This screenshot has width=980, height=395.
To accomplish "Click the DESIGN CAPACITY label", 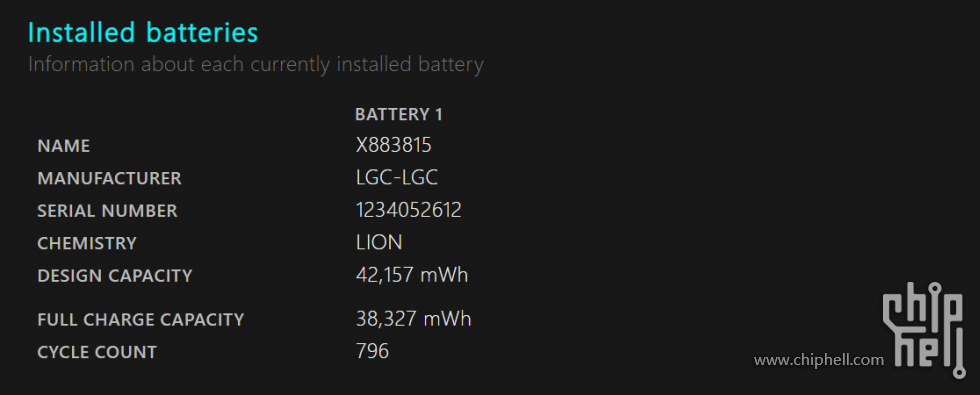I will (x=115, y=276).
